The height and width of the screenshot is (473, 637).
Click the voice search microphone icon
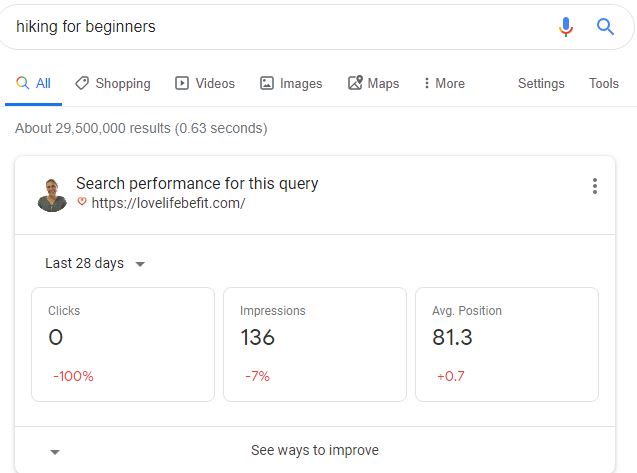pyautogui.click(x=566, y=27)
